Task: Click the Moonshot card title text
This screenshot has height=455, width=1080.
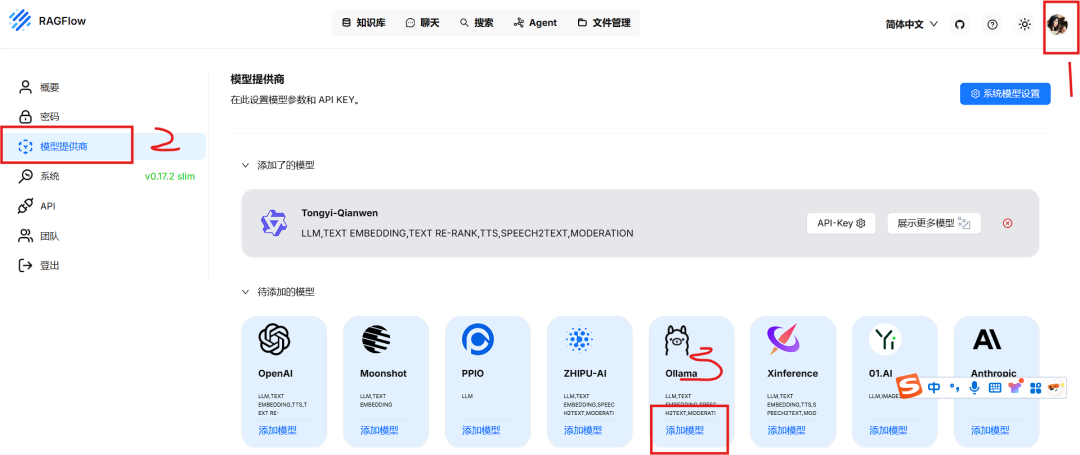Action: 383,373
